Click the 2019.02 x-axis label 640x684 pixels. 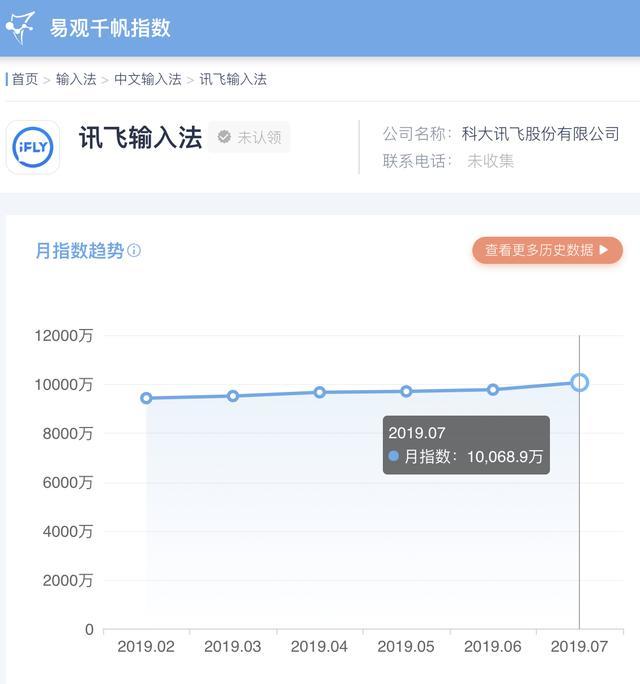click(146, 647)
